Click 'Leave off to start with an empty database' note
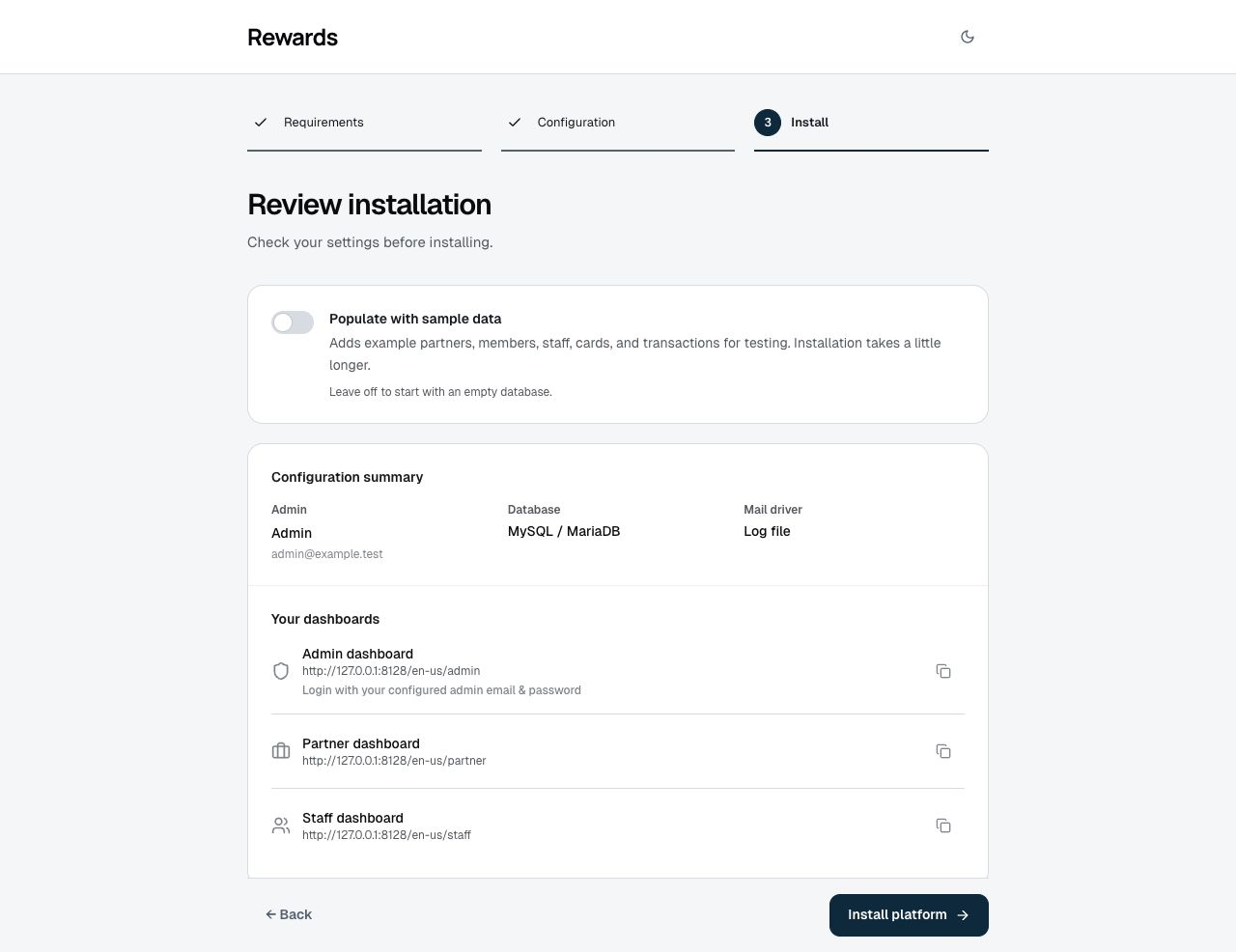1236x952 pixels. pyautogui.click(x=440, y=392)
